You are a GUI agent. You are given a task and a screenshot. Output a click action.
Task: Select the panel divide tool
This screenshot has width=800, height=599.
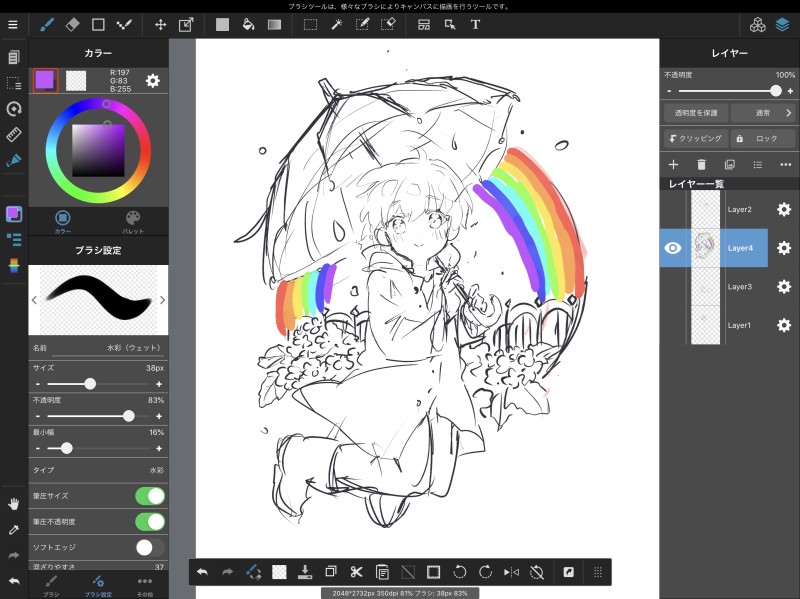(x=423, y=24)
